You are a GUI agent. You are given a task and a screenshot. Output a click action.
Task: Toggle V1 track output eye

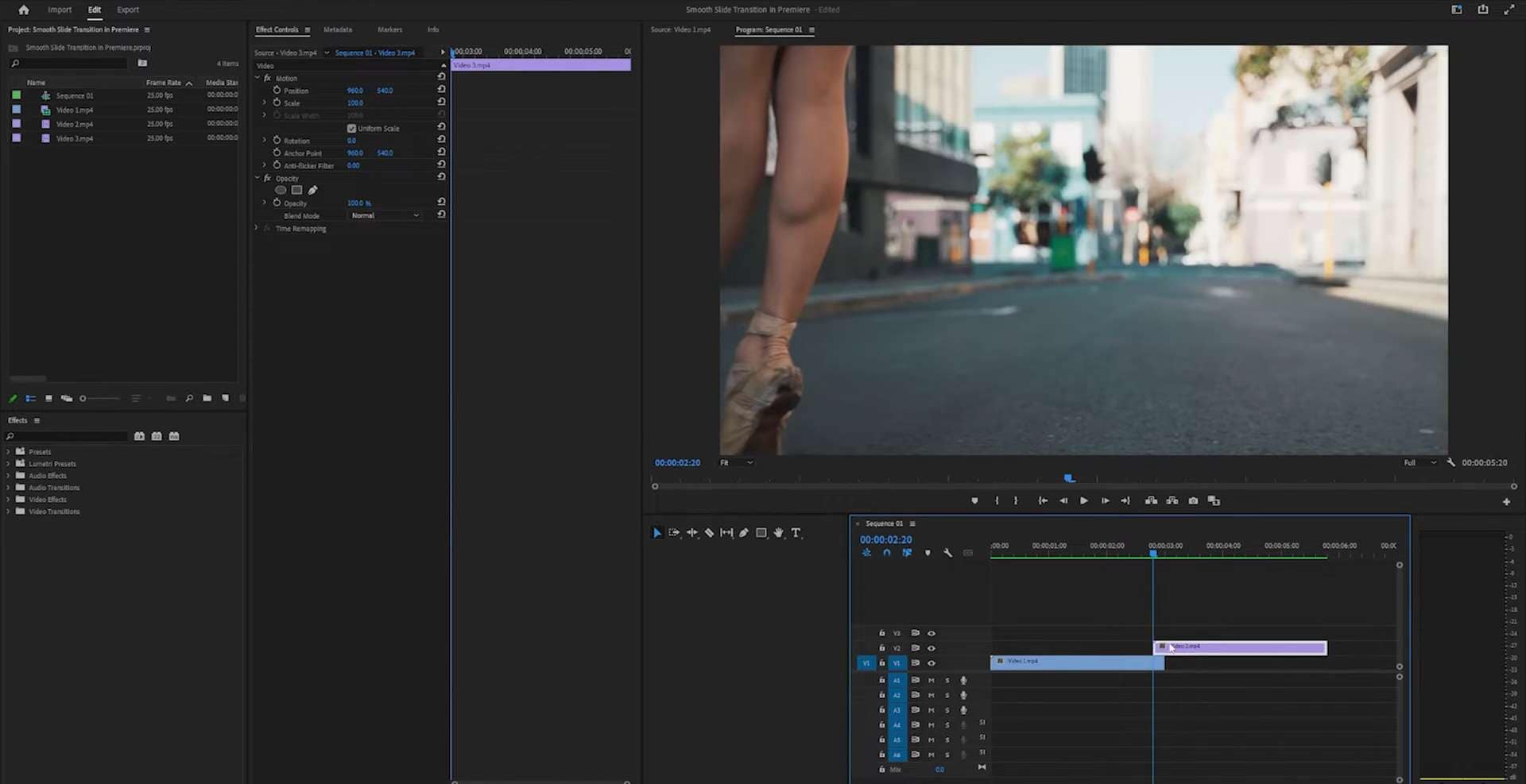pyautogui.click(x=931, y=663)
